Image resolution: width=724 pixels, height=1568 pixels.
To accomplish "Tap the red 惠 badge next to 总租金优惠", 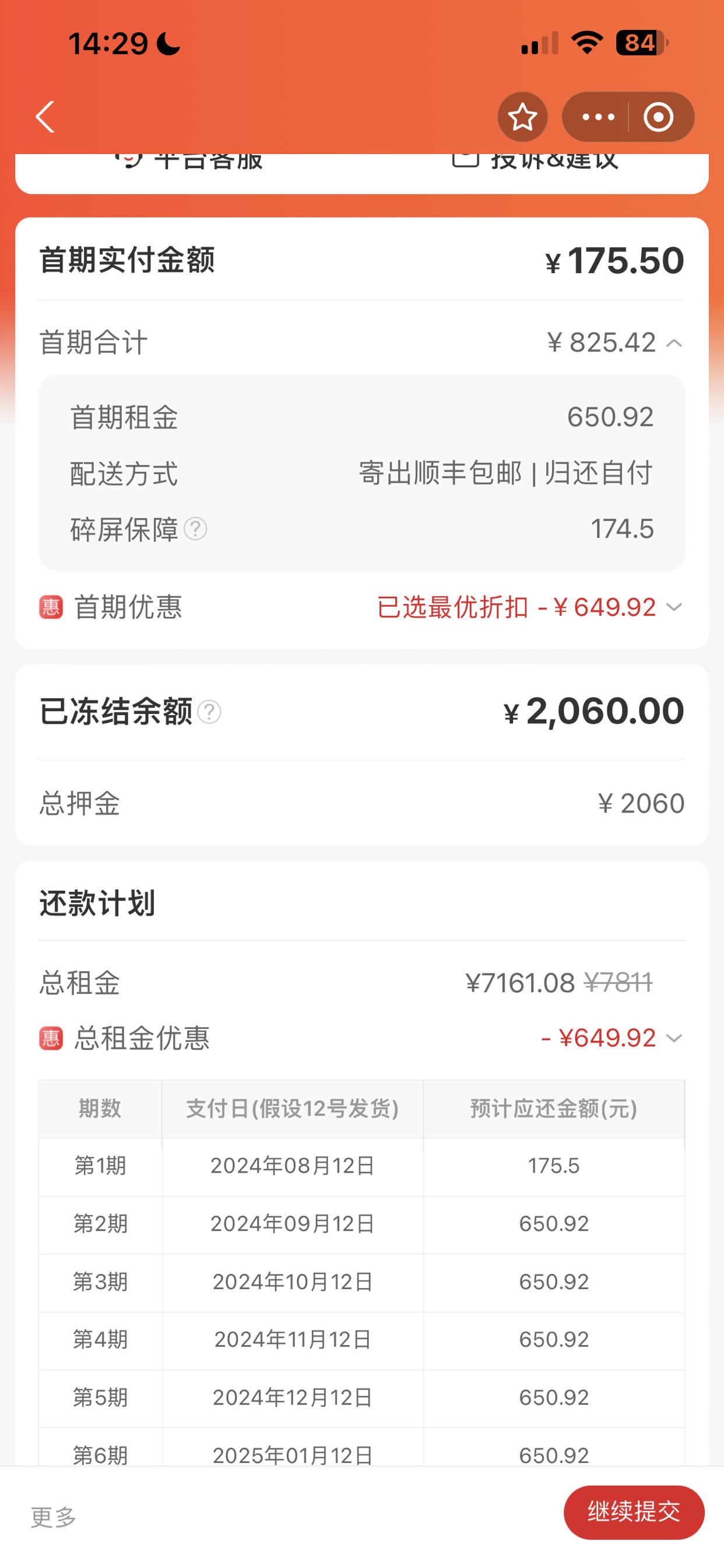I will (51, 1038).
